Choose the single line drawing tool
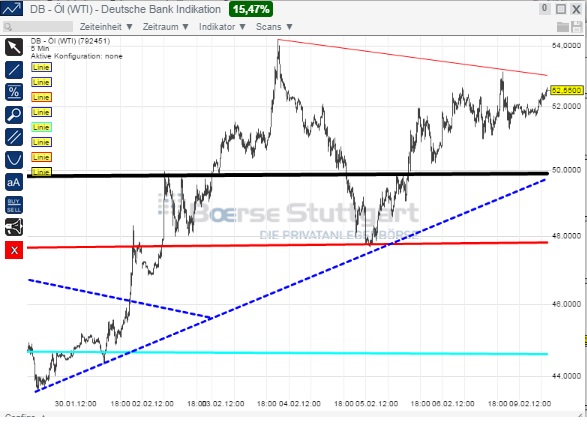Viewport: 587px width, 425px height. click(x=14, y=70)
